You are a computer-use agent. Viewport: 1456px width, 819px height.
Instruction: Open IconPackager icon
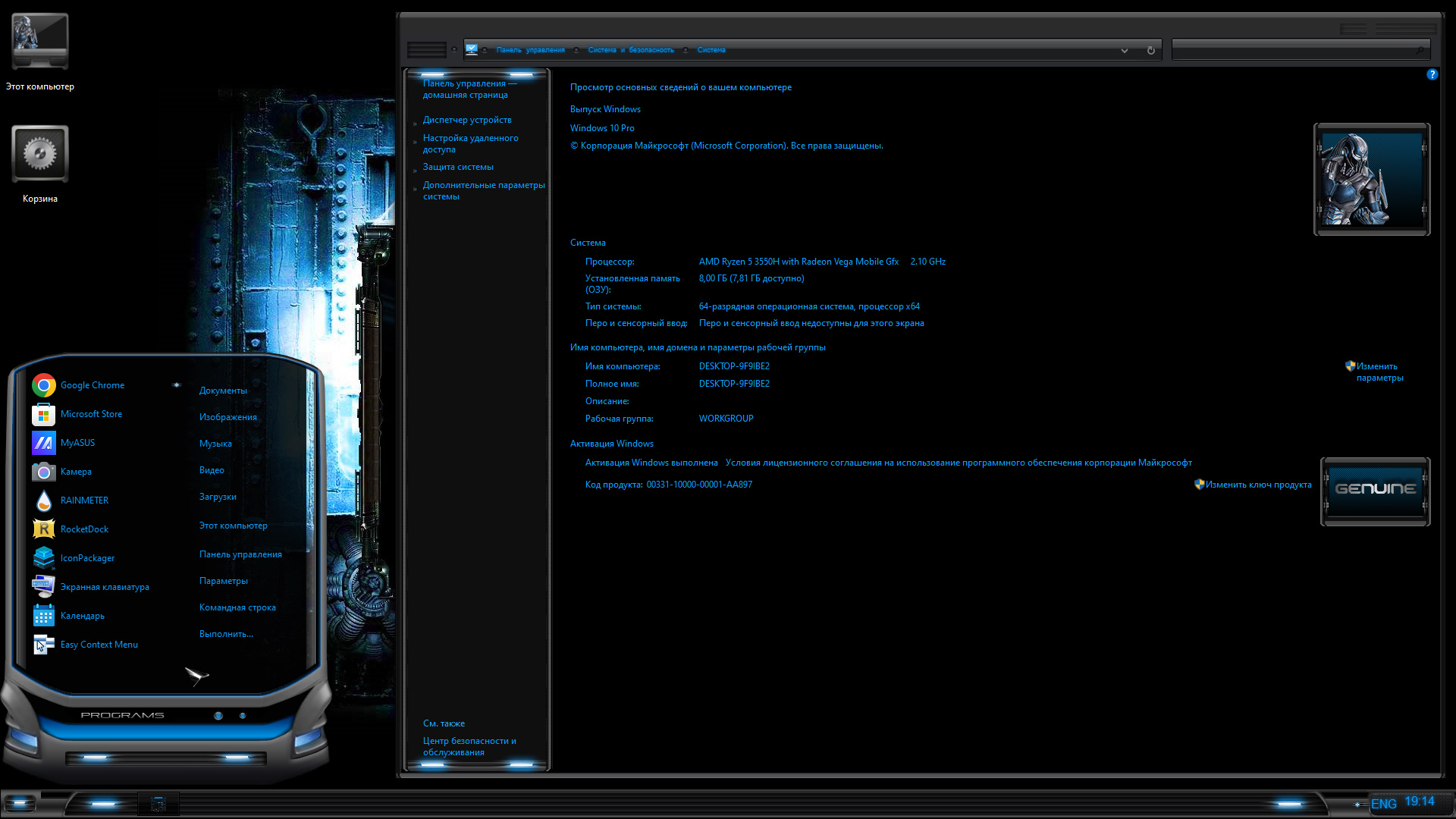(43, 558)
